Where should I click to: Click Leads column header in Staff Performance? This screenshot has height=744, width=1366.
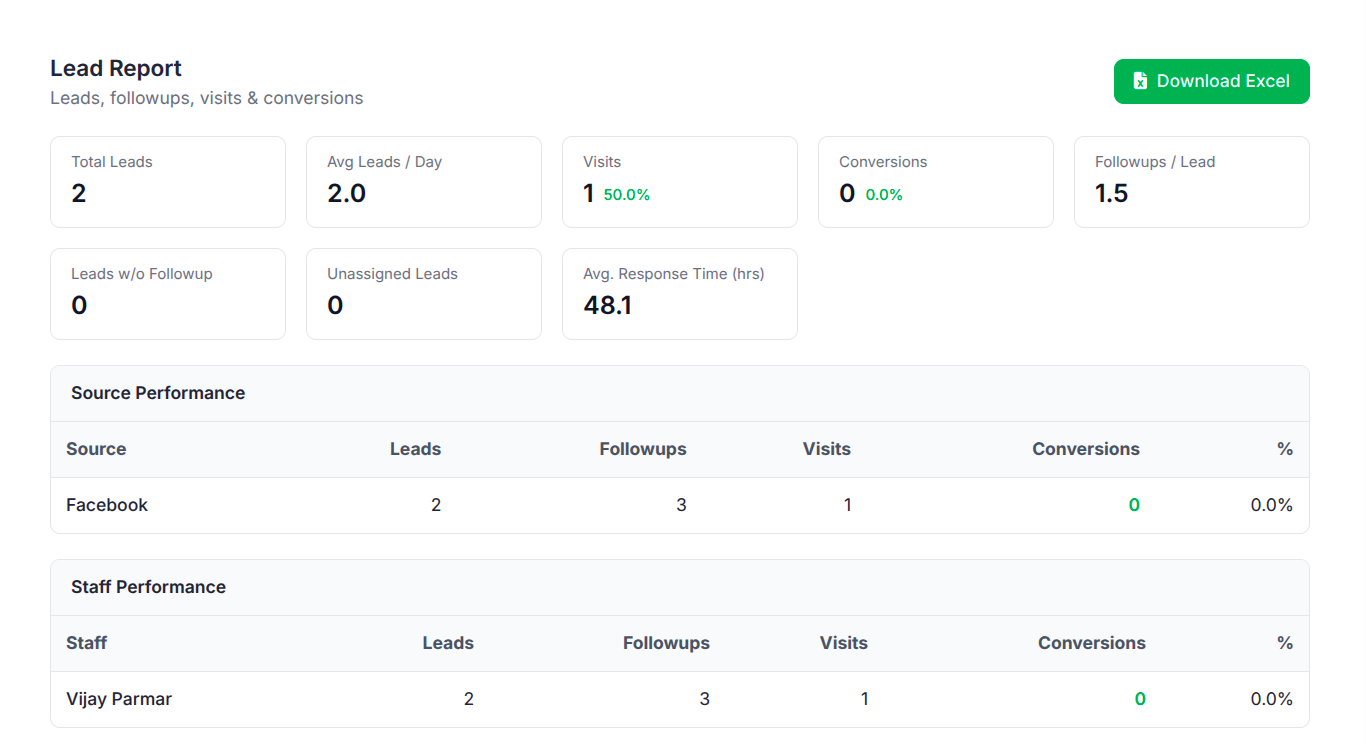click(x=448, y=643)
